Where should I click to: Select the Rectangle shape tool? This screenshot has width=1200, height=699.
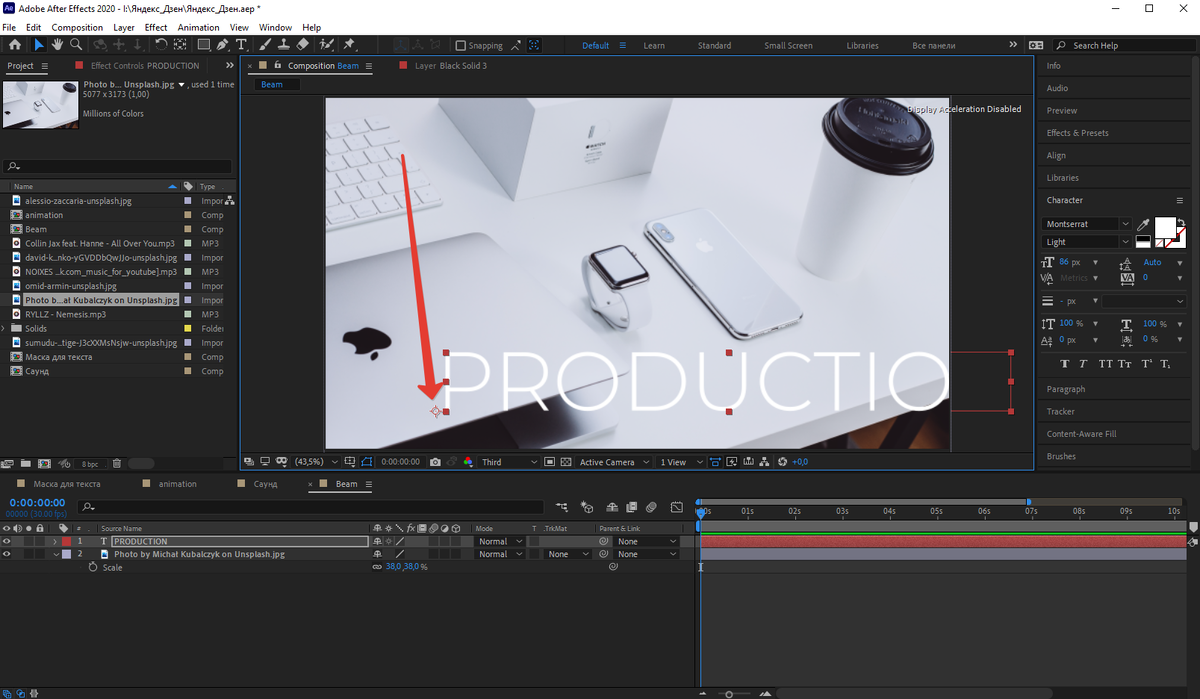pos(203,45)
